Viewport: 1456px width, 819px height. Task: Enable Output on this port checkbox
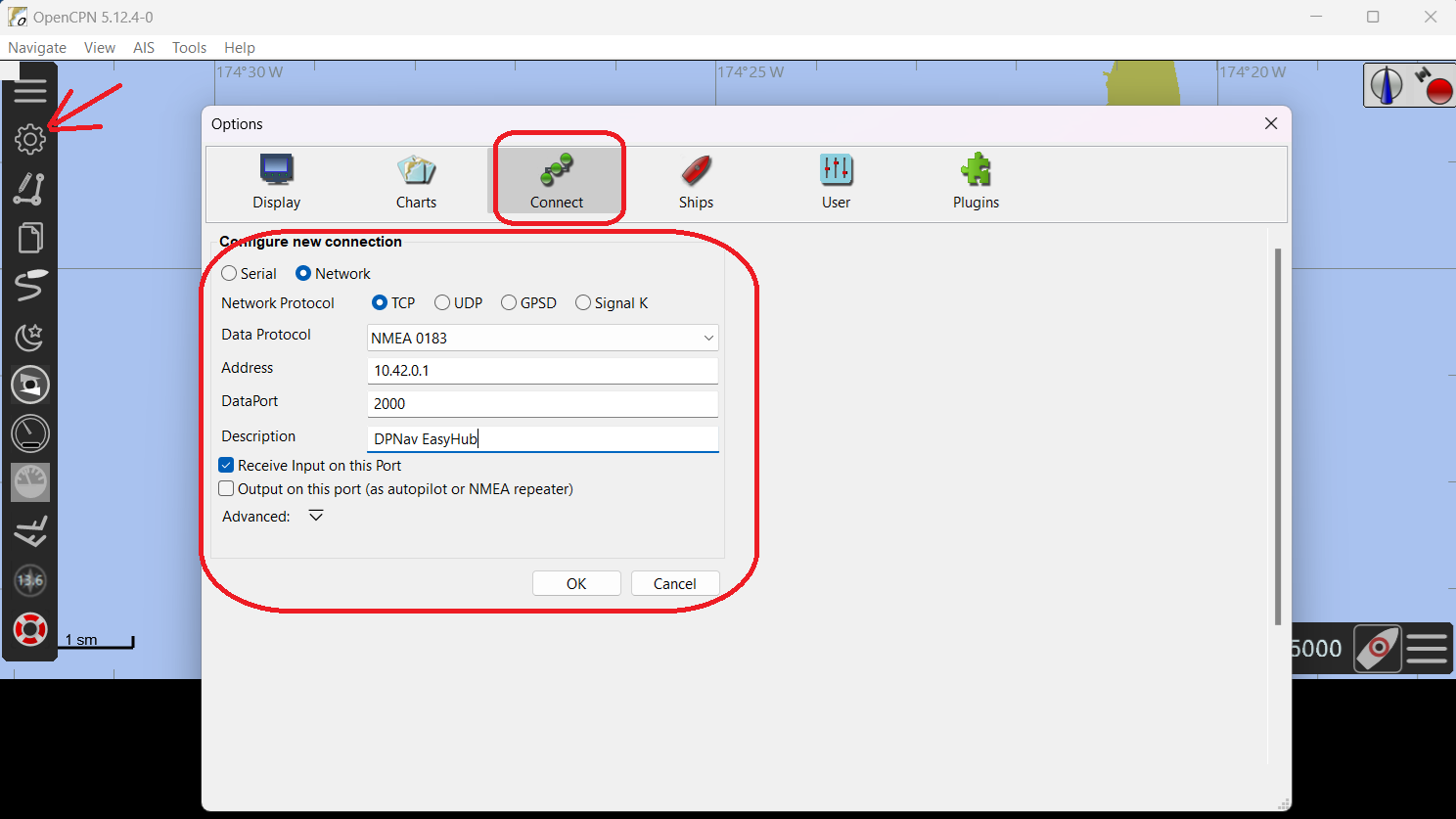click(227, 489)
